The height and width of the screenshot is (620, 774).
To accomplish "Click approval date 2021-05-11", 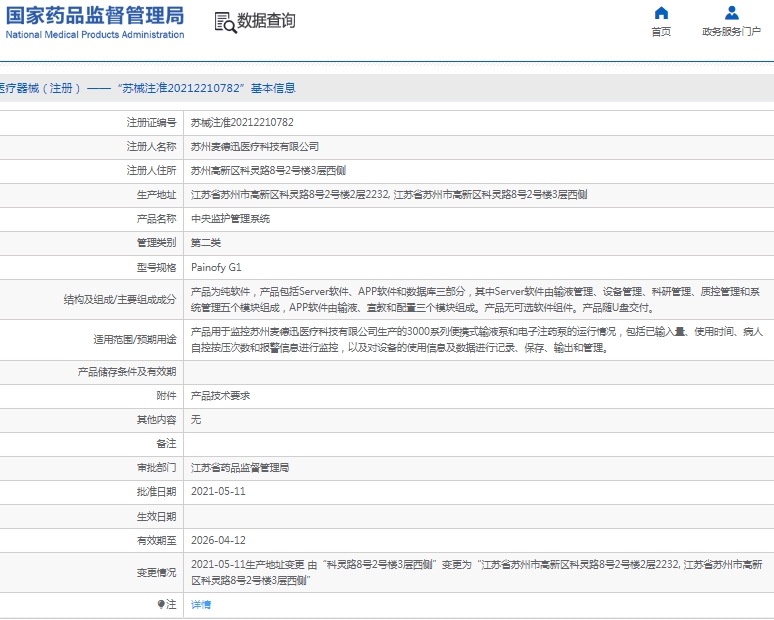I will 218,492.
